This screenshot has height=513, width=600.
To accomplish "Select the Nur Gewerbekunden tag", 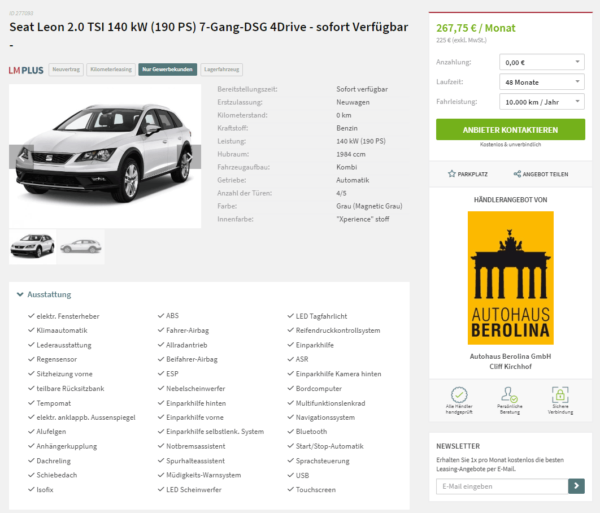I will (168, 69).
